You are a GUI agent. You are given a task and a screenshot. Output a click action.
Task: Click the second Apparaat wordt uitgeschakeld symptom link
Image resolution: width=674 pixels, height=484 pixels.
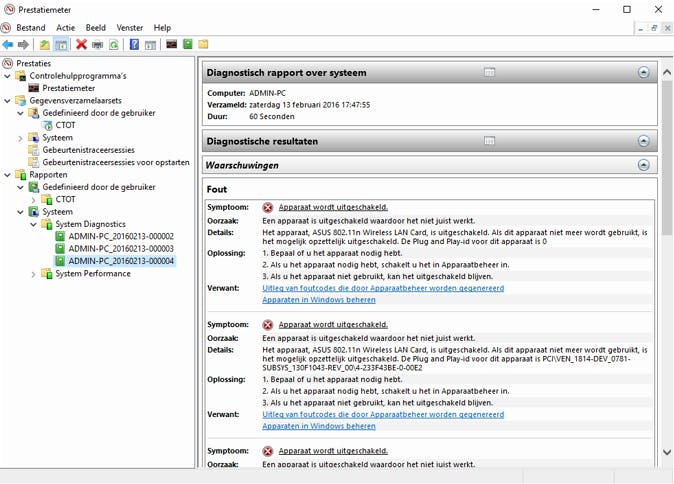[x=333, y=325]
